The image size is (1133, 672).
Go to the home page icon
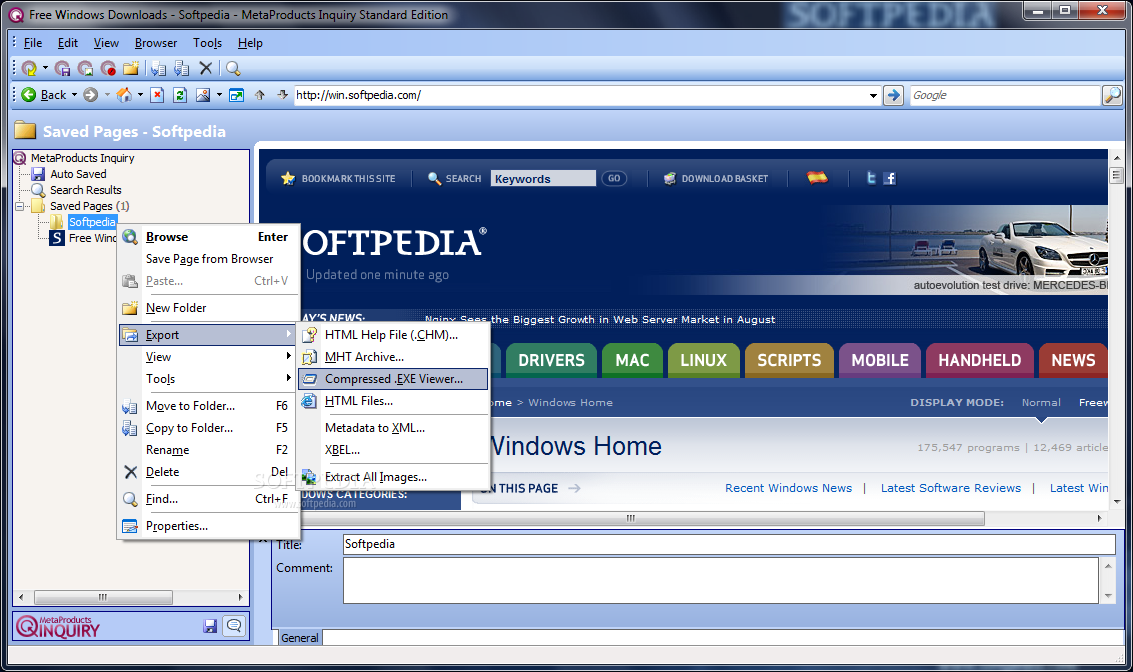(124, 95)
